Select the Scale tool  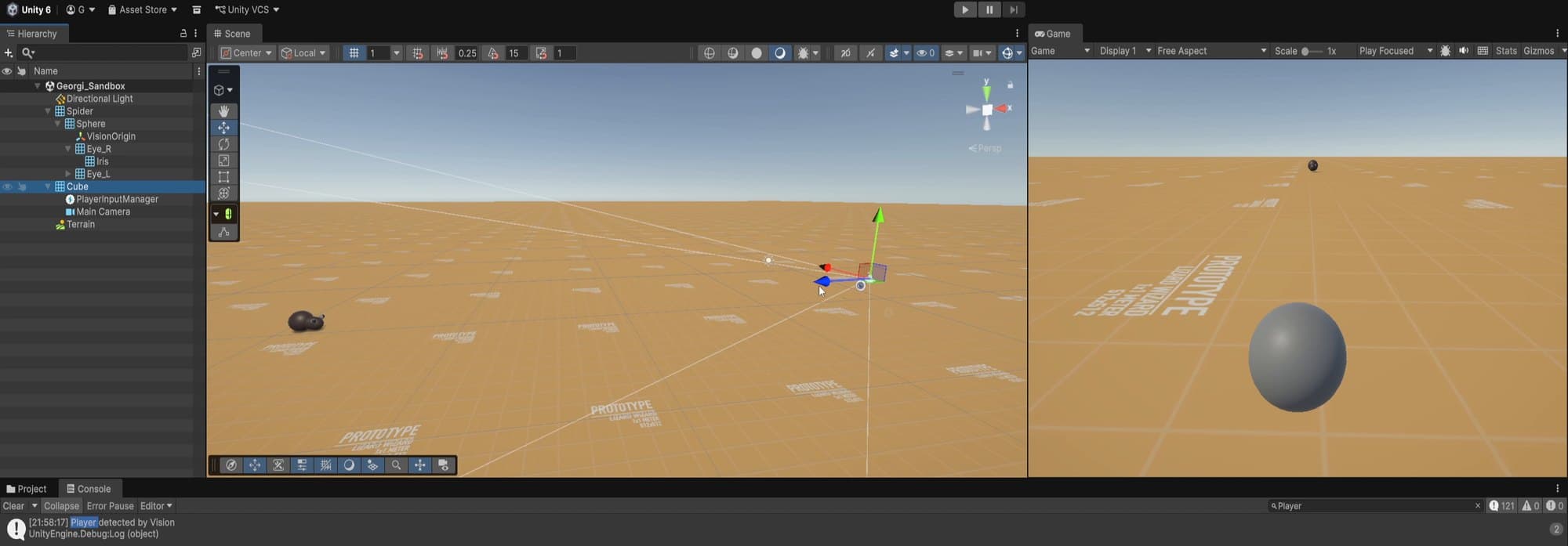point(223,161)
